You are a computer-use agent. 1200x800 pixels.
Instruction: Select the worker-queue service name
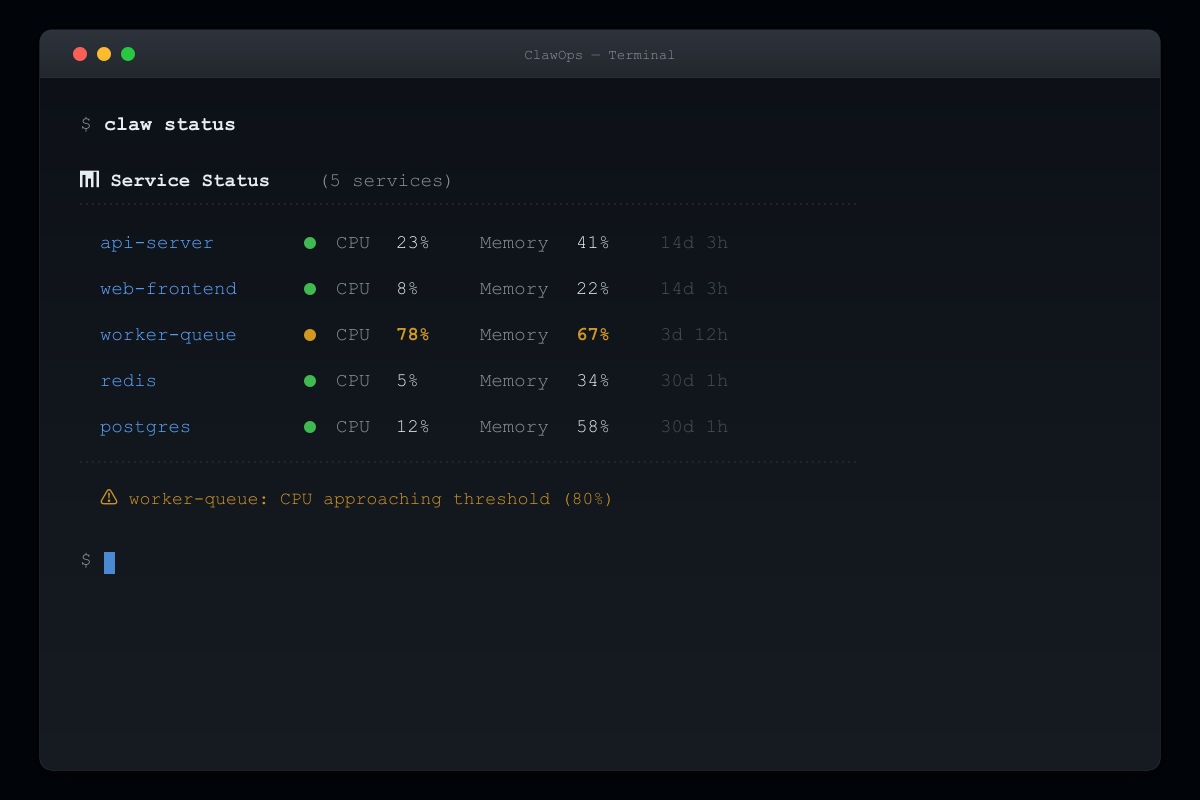pos(168,335)
